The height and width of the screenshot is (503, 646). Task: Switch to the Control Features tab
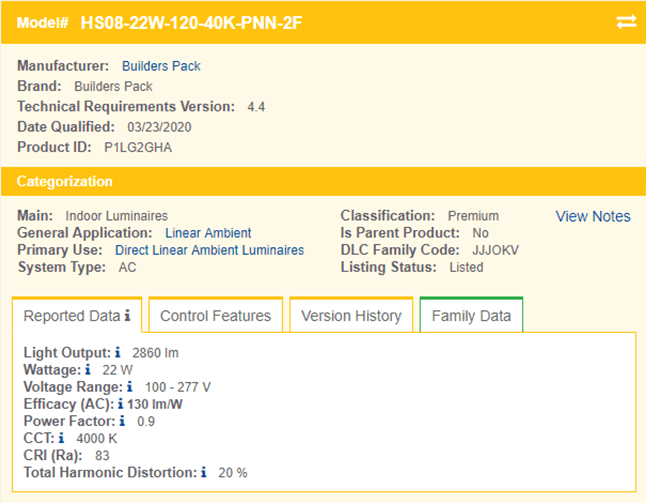215,316
